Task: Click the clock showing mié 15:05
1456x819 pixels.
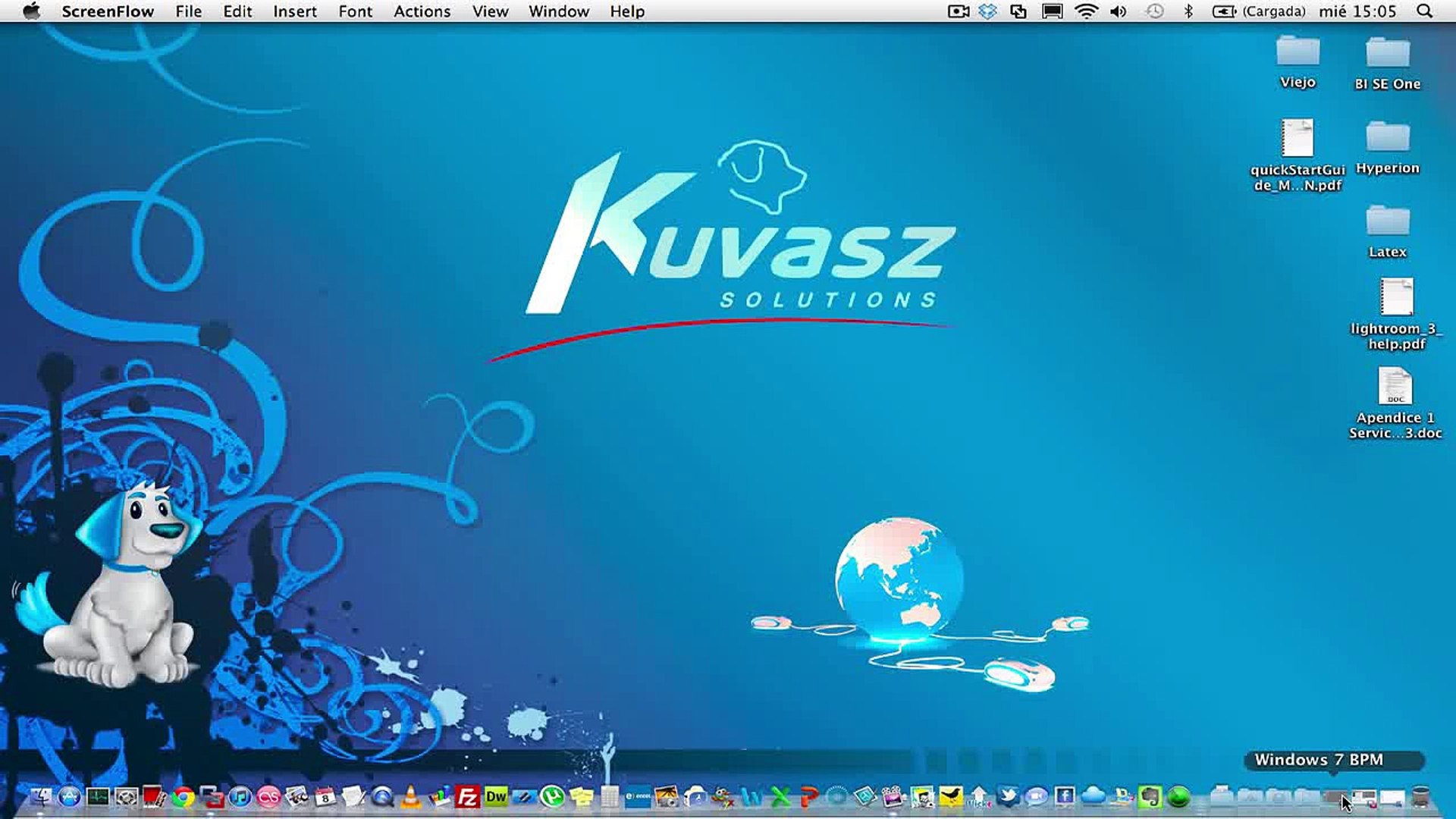Action: click(x=1357, y=11)
